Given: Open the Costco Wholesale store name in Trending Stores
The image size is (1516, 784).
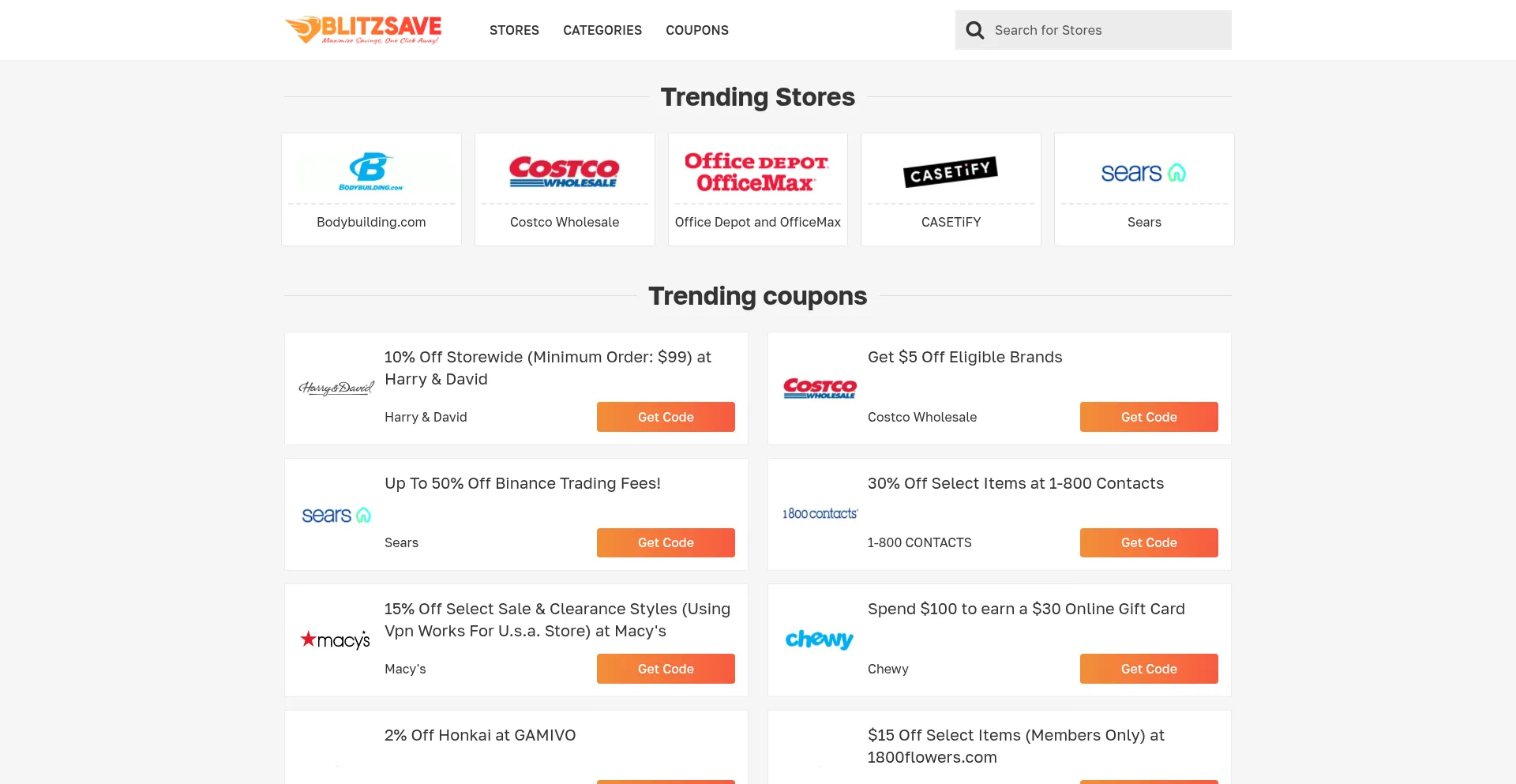Looking at the screenshot, I should point(565,222).
